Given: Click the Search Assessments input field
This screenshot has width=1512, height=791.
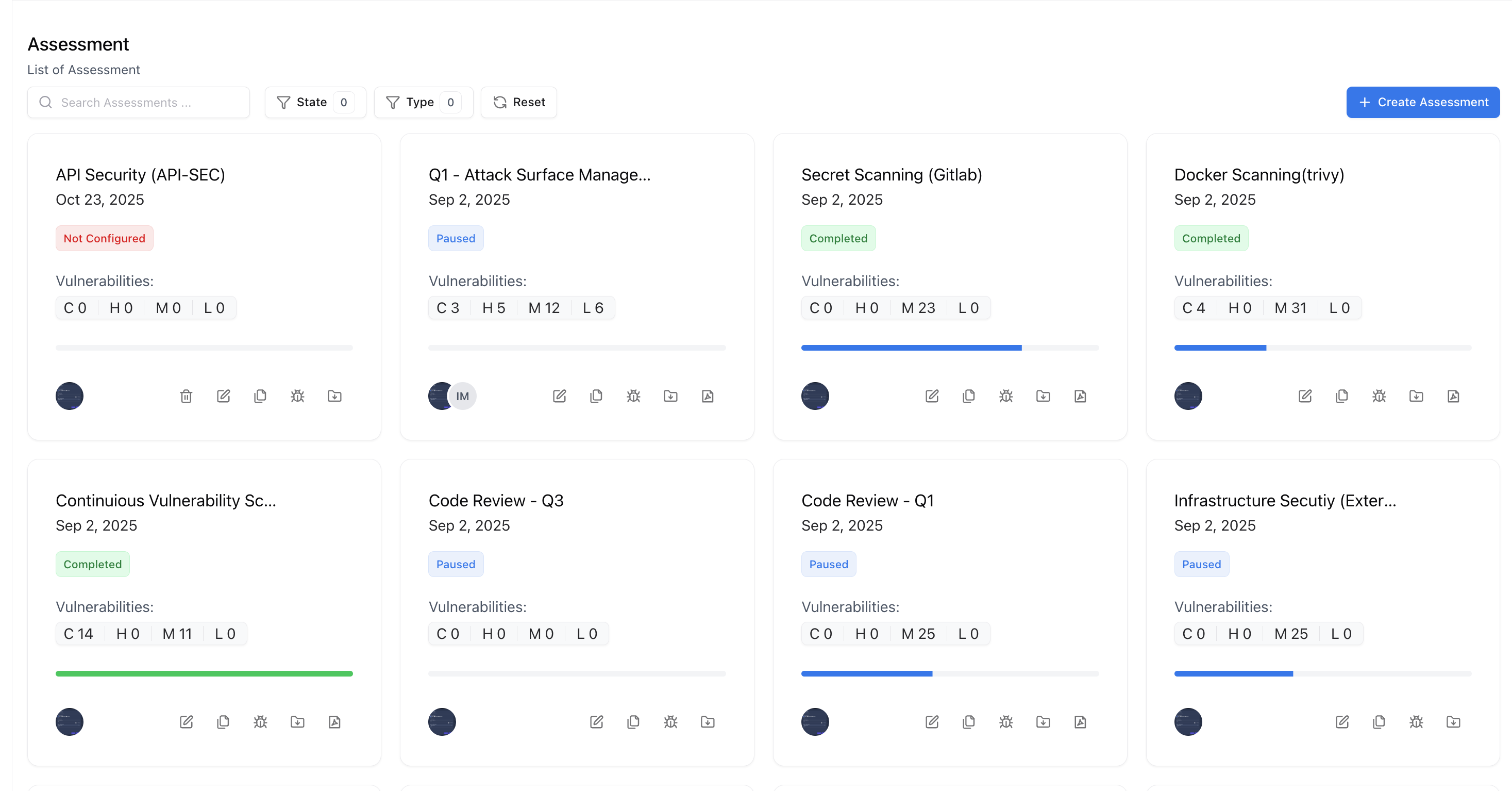Looking at the screenshot, I should click(x=139, y=102).
